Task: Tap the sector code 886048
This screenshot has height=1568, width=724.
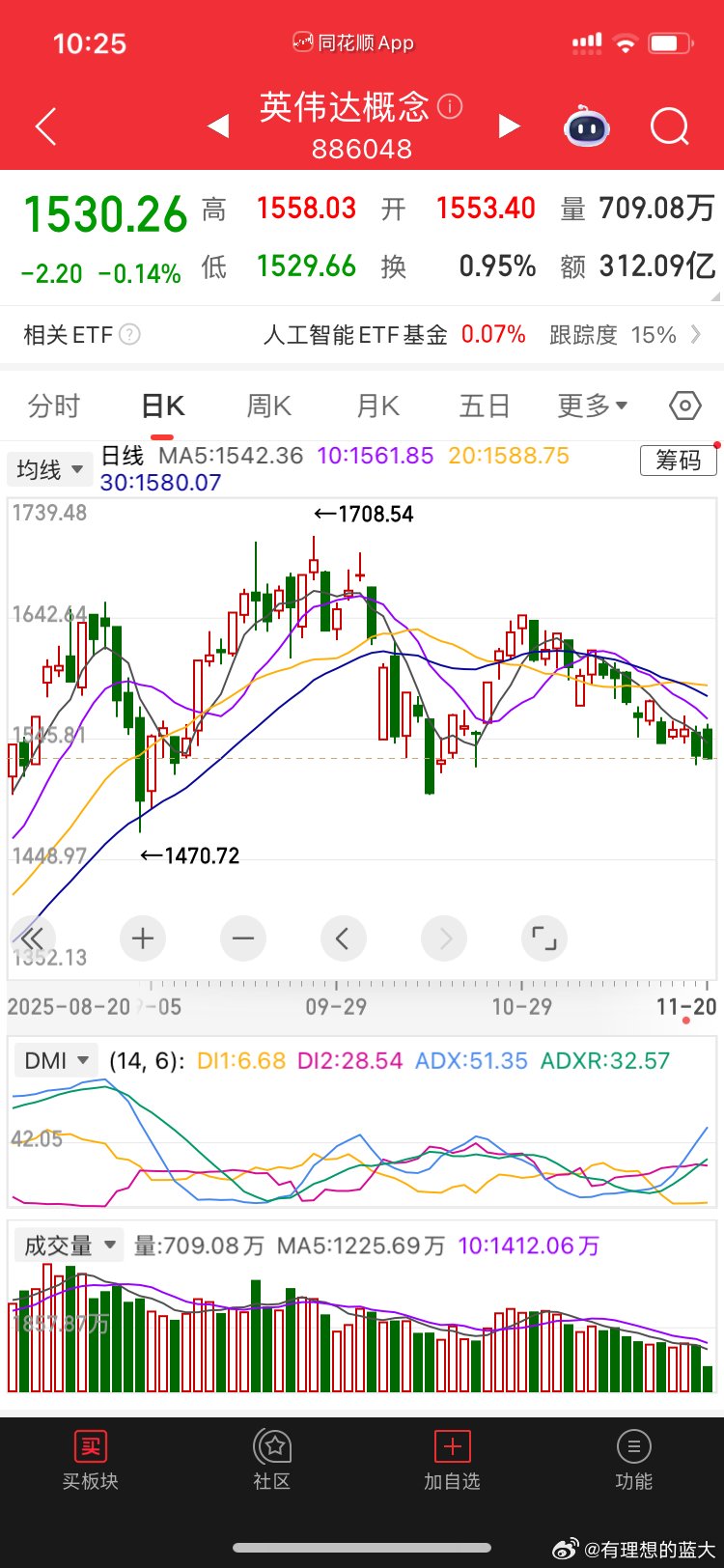Action: [x=362, y=150]
